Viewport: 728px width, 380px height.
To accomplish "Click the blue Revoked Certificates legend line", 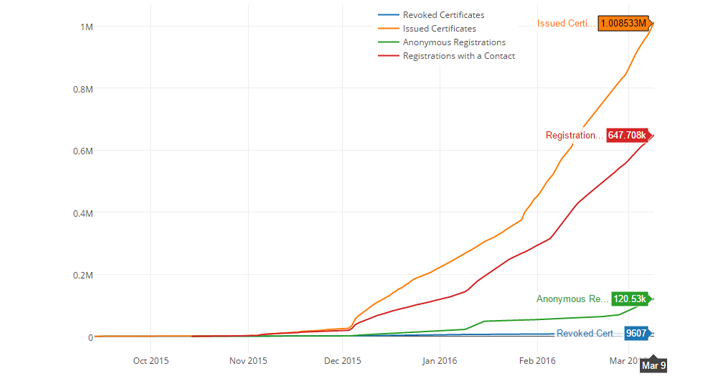I will click(389, 15).
